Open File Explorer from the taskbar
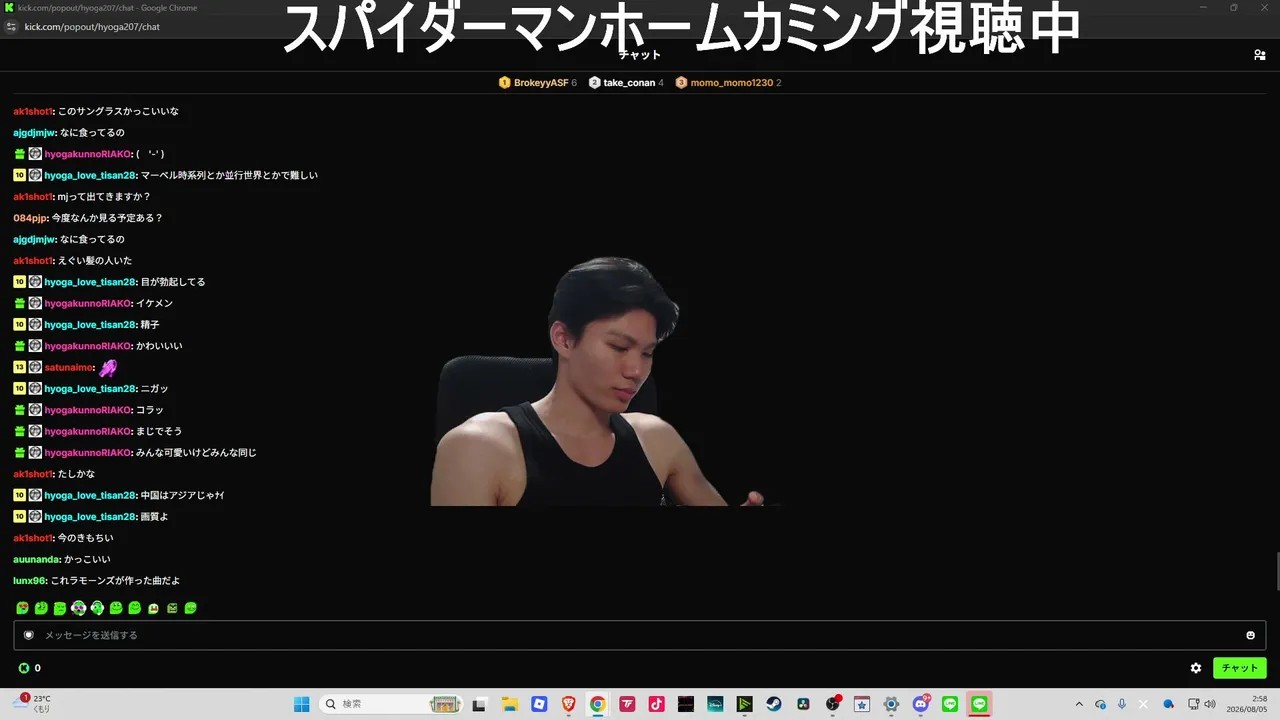 point(509,704)
